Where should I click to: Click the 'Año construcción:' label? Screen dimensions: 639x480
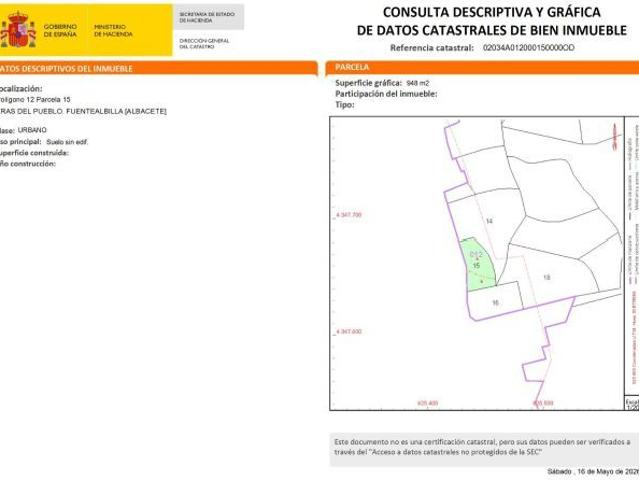(x=28, y=164)
